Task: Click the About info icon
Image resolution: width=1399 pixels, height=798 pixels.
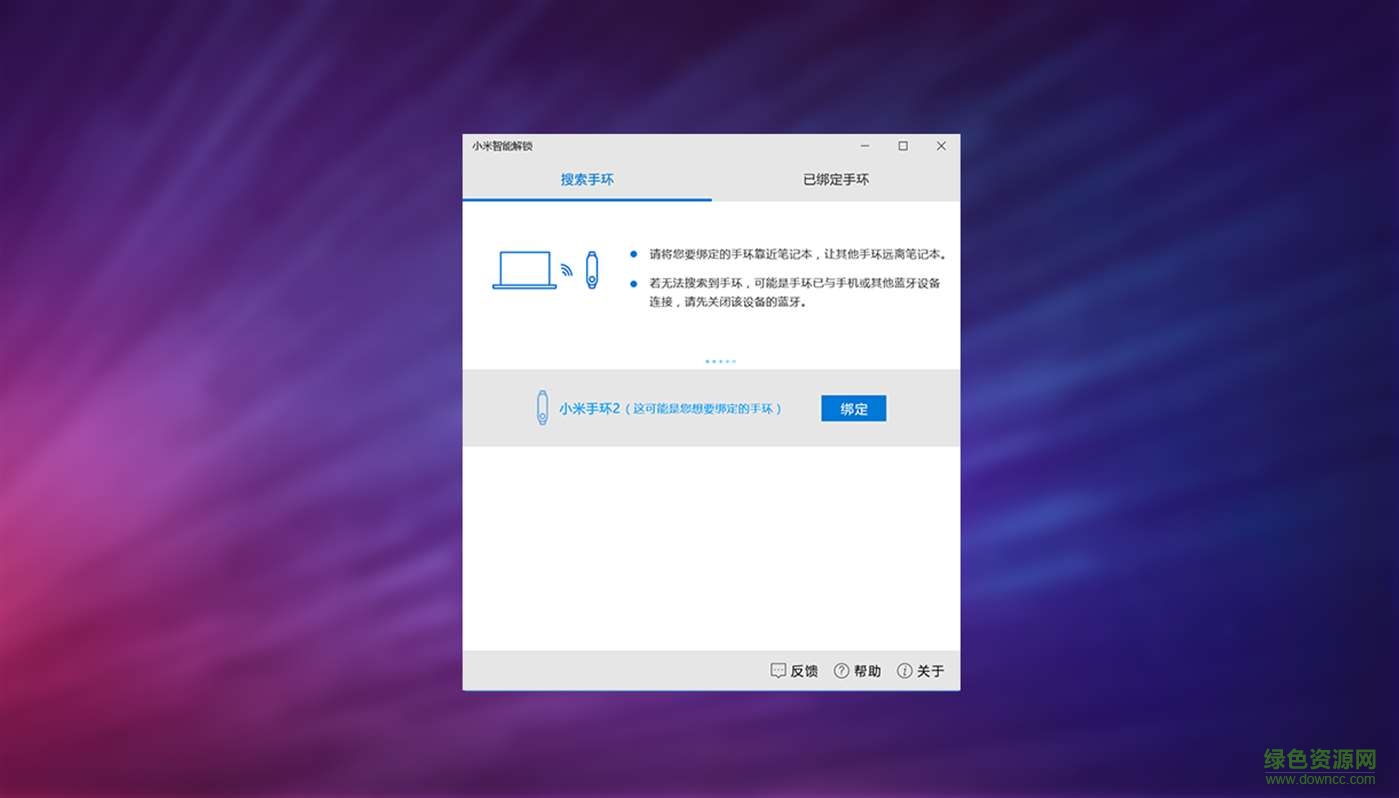Action: tap(903, 670)
